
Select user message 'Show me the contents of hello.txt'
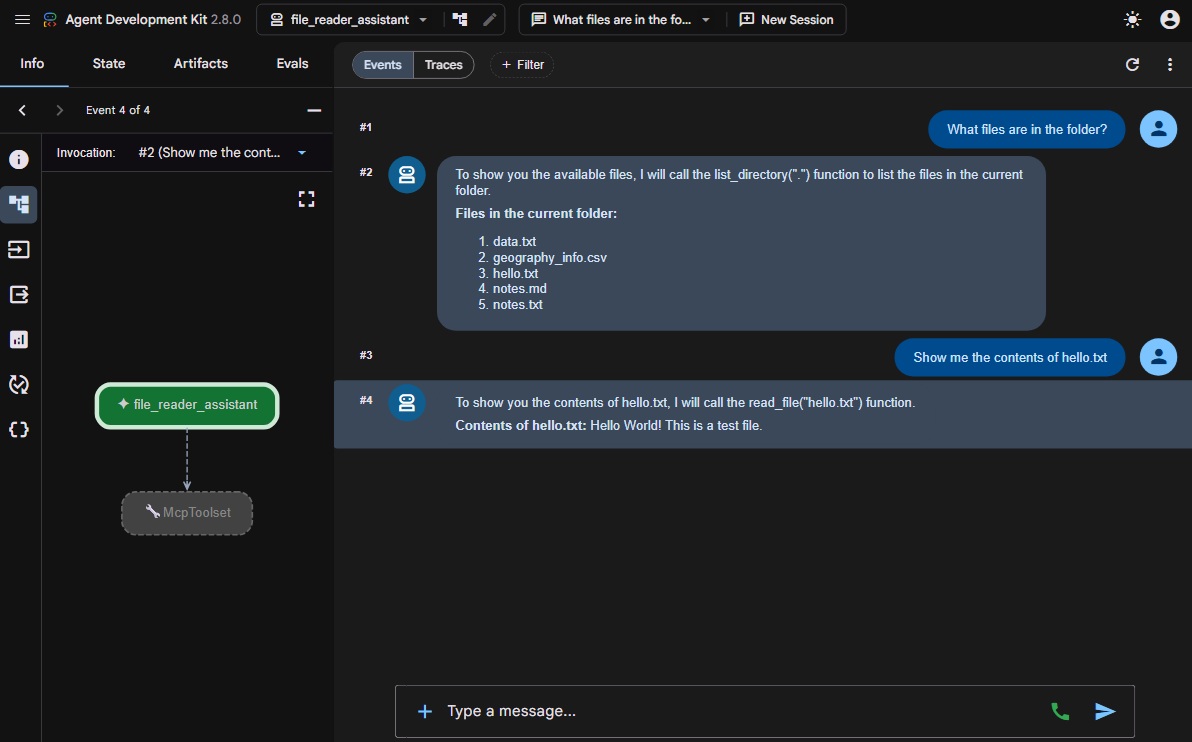click(1010, 357)
